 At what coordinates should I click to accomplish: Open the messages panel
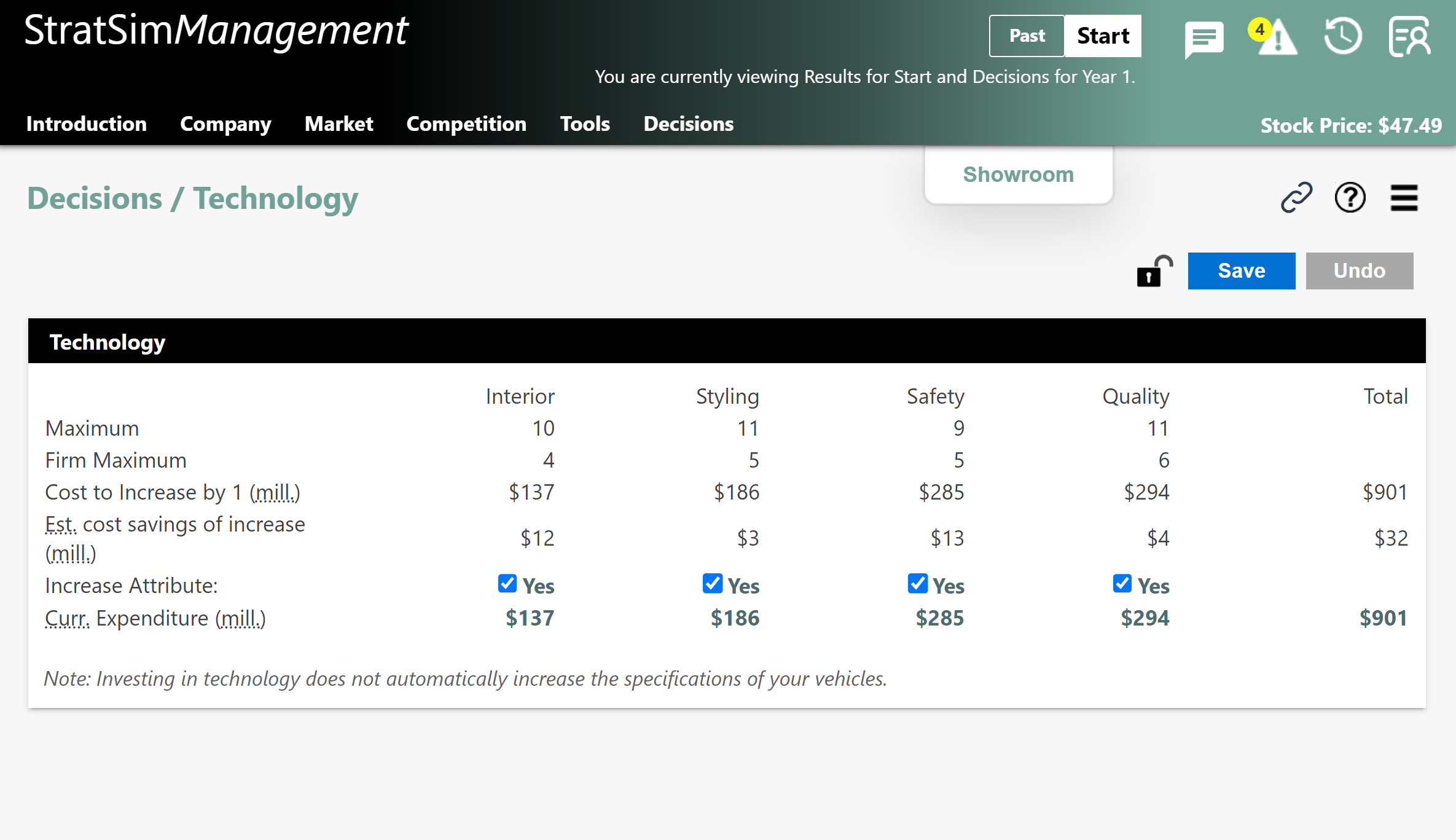point(1204,37)
